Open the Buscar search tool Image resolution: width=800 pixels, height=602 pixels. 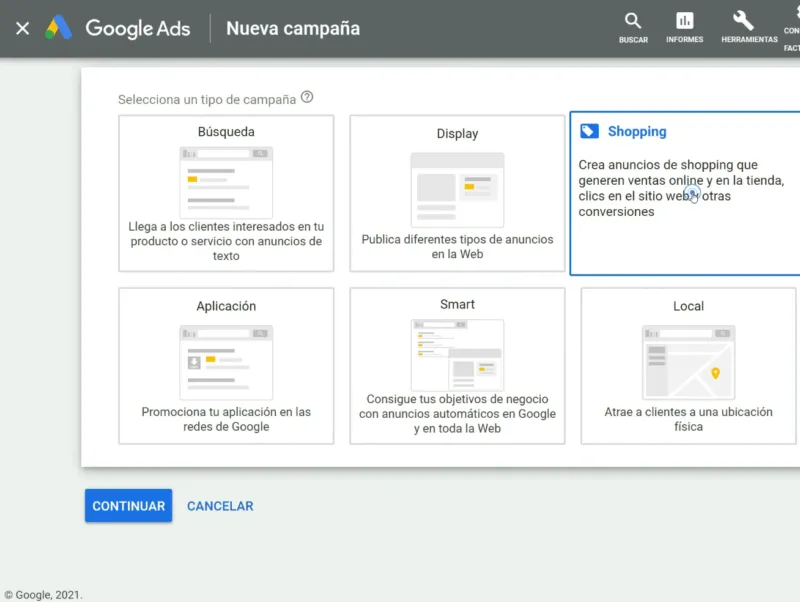tap(633, 28)
